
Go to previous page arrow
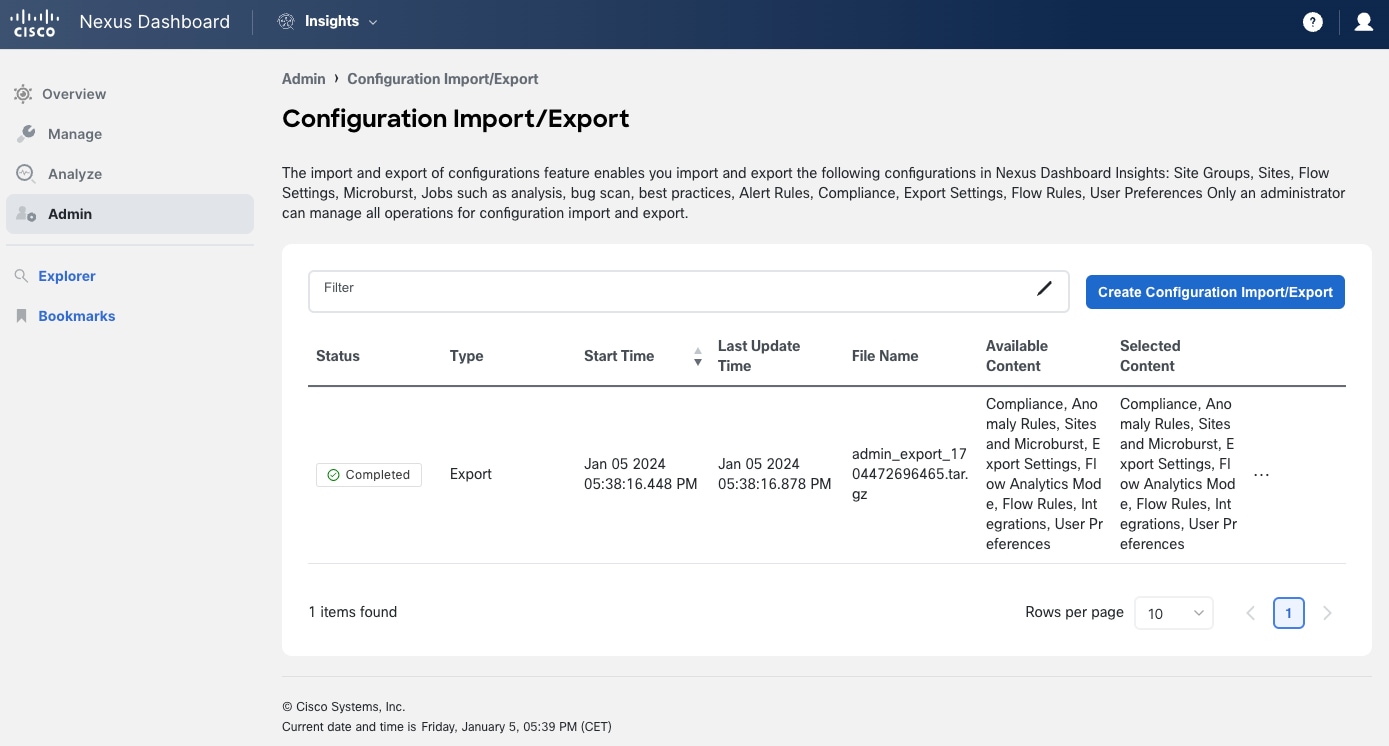[1250, 613]
